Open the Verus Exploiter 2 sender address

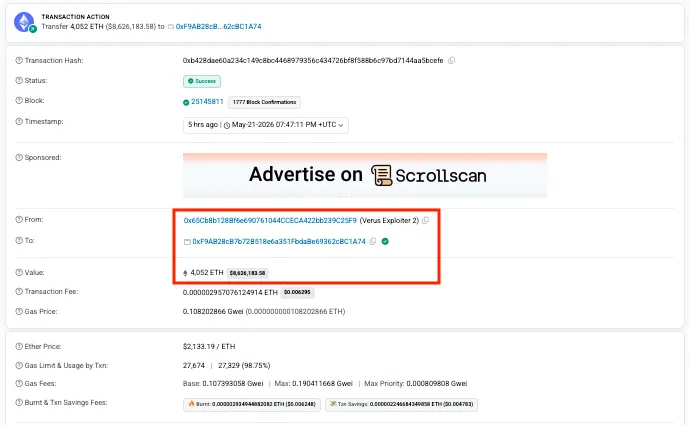(270, 220)
